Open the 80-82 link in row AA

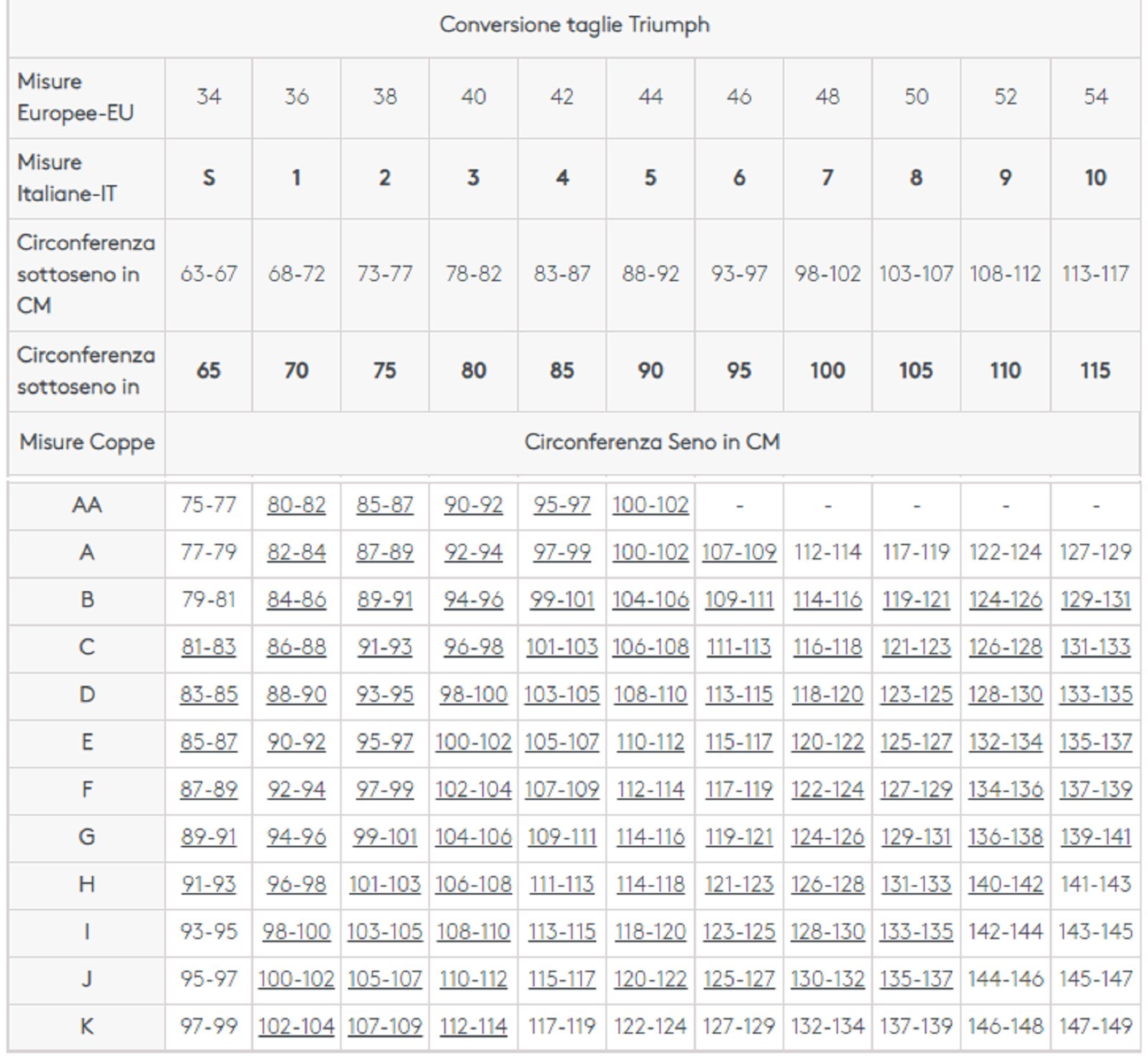pos(296,505)
